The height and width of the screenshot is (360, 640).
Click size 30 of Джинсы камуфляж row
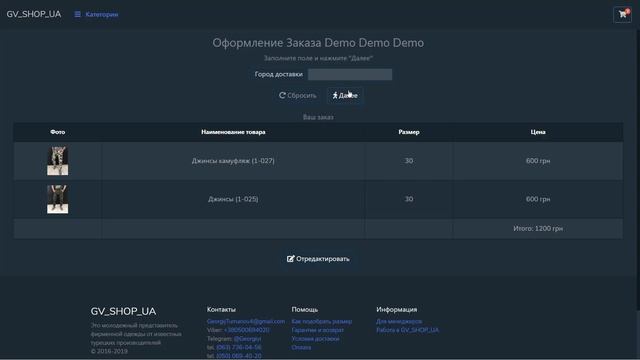pos(409,161)
